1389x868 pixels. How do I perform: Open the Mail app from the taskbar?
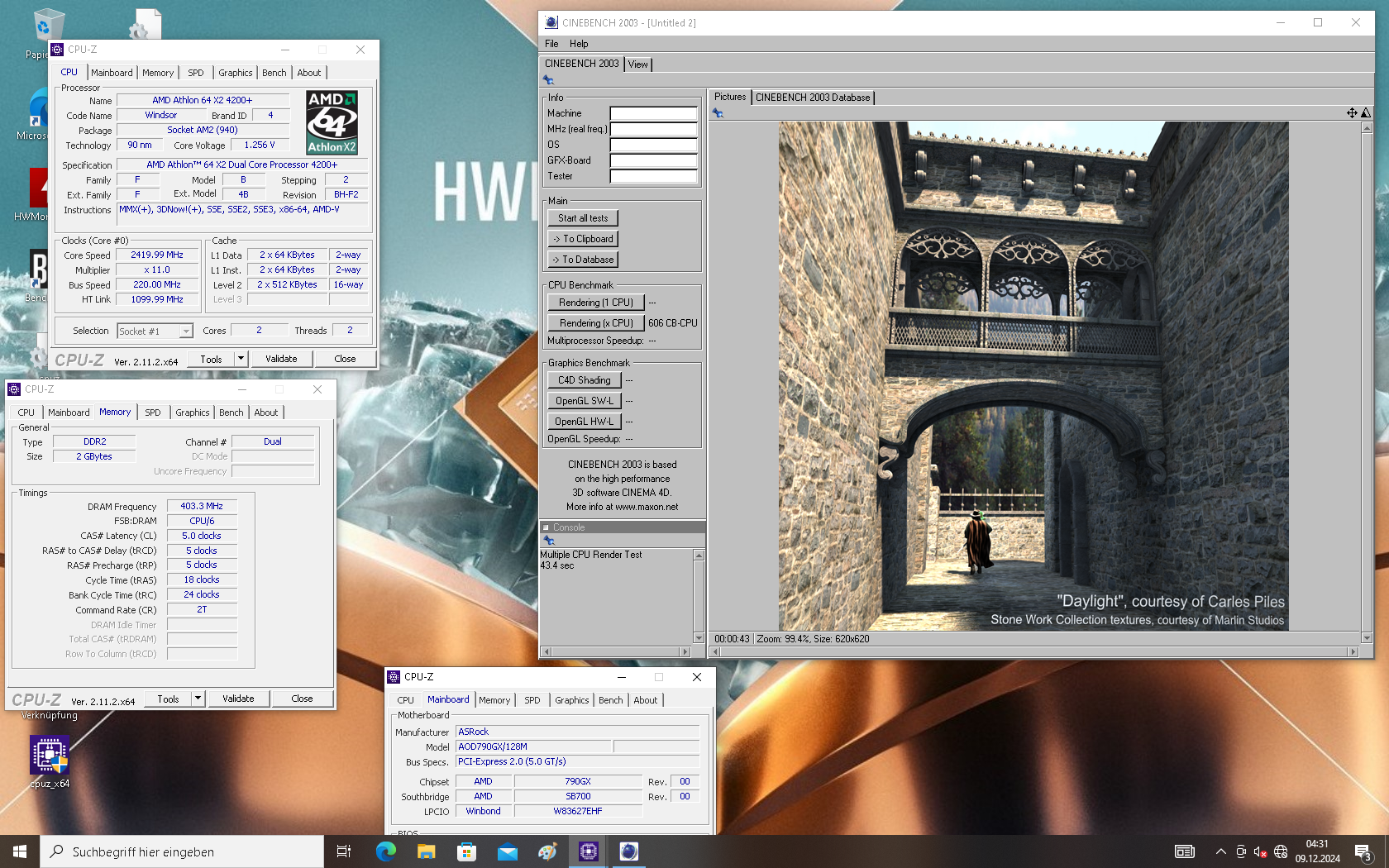[508, 851]
